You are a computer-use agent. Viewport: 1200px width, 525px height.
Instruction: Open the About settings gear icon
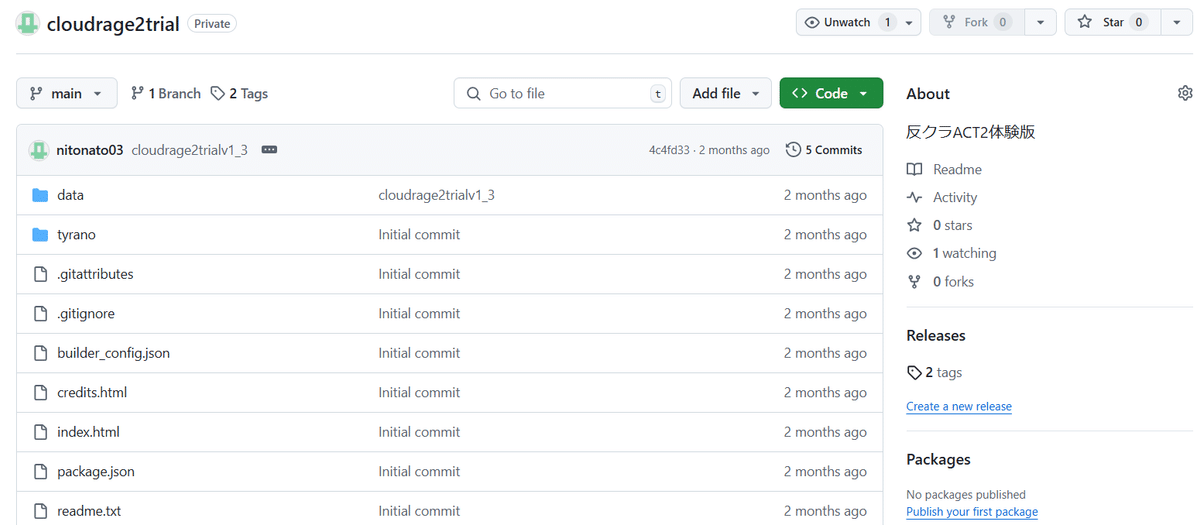click(x=1185, y=93)
